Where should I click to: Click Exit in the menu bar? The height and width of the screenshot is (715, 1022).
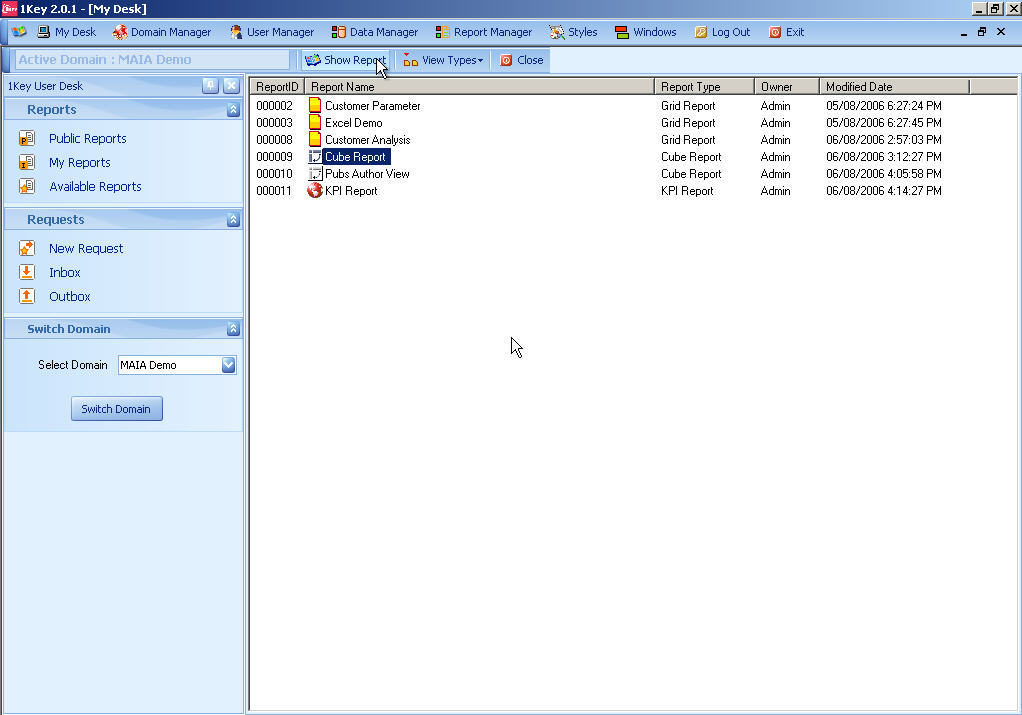click(787, 32)
